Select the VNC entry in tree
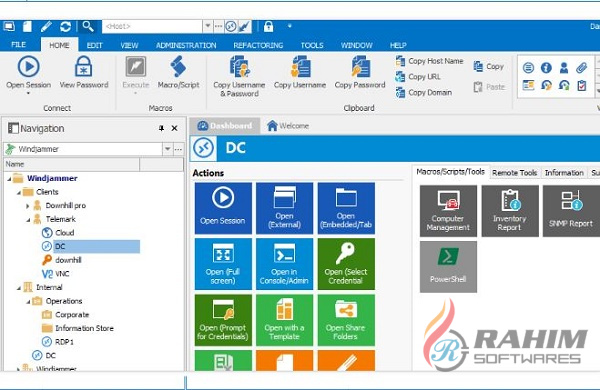 coord(55,274)
